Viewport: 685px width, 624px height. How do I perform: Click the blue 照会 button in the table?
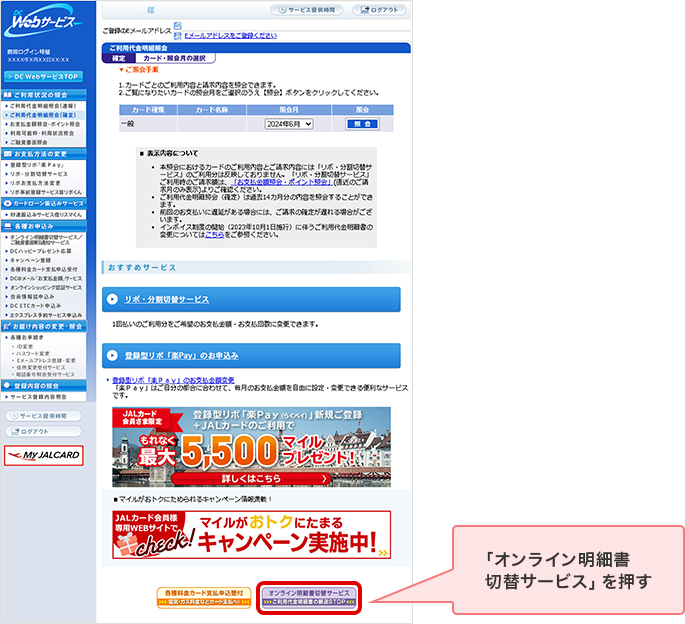tap(362, 124)
